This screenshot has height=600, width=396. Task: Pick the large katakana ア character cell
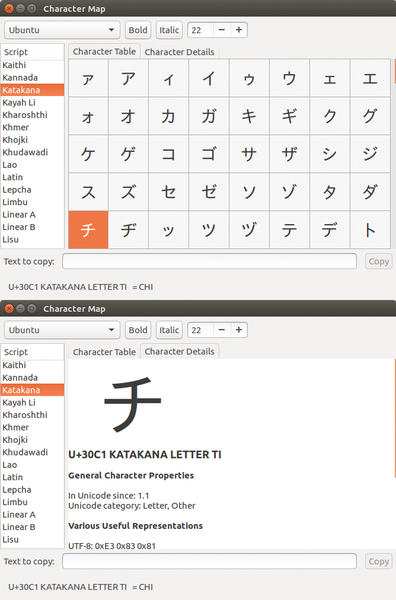pyautogui.click(x=129, y=78)
